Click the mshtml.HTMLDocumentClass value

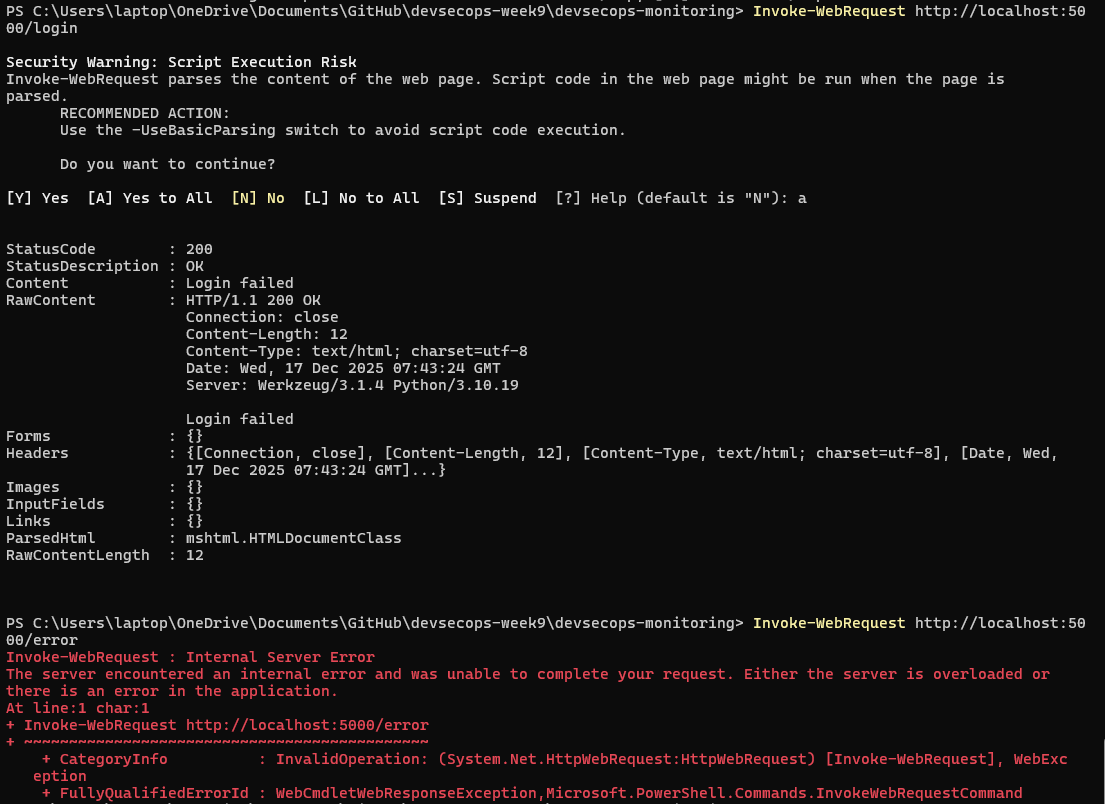tap(293, 538)
